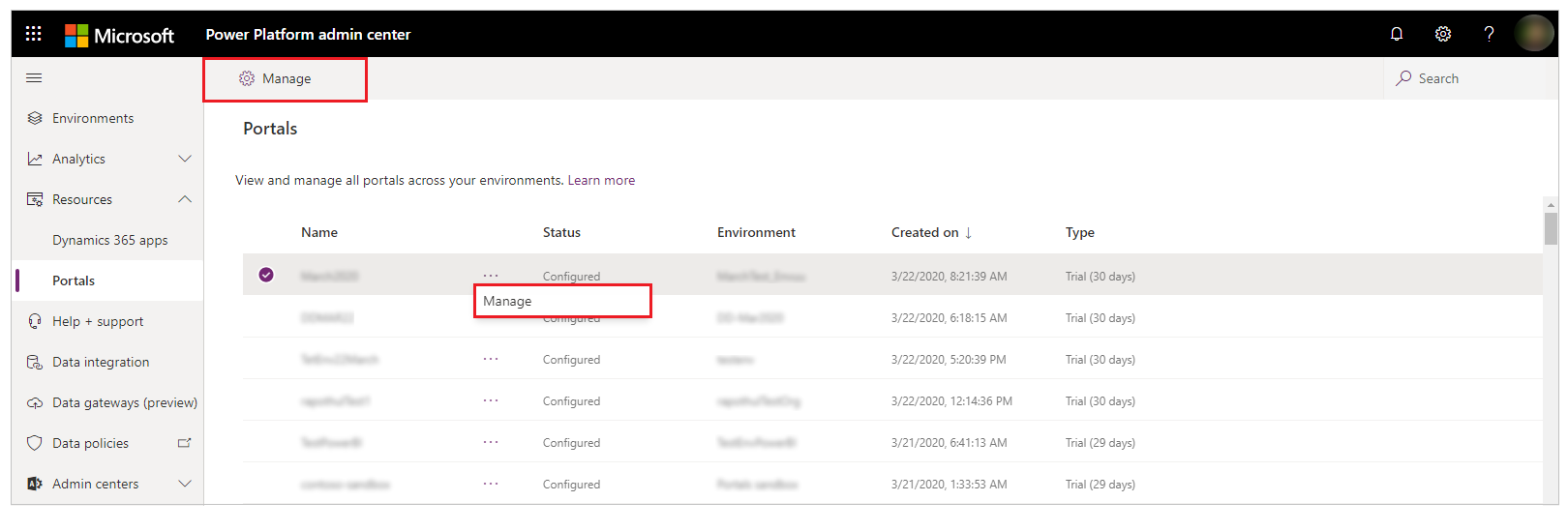
Task: Click the Created on sort arrow
Action: point(968,233)
